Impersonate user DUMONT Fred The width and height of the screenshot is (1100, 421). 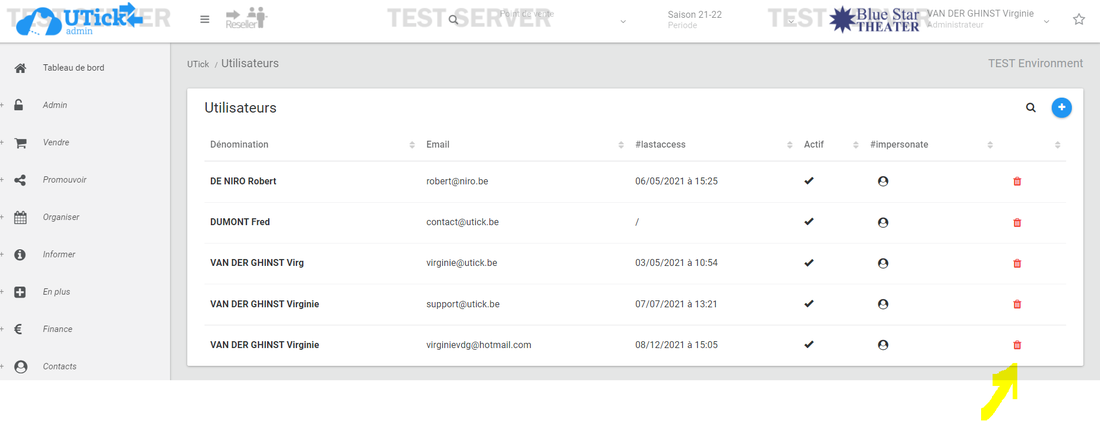883,222
